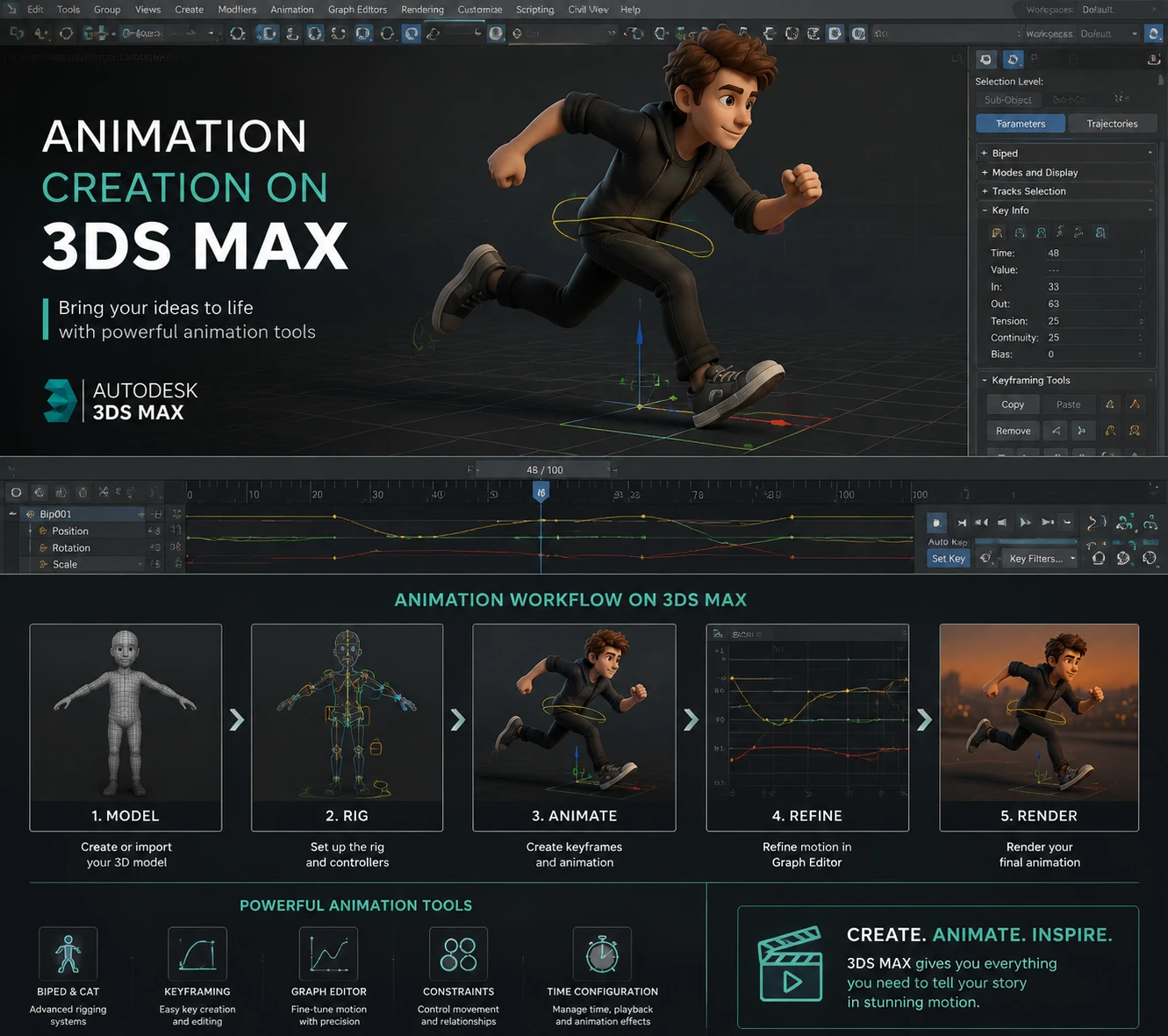This screenshot has height=1036, width=1168.
Task: Click the Copy keyframing button
Action: click(x=1013, y=404)
